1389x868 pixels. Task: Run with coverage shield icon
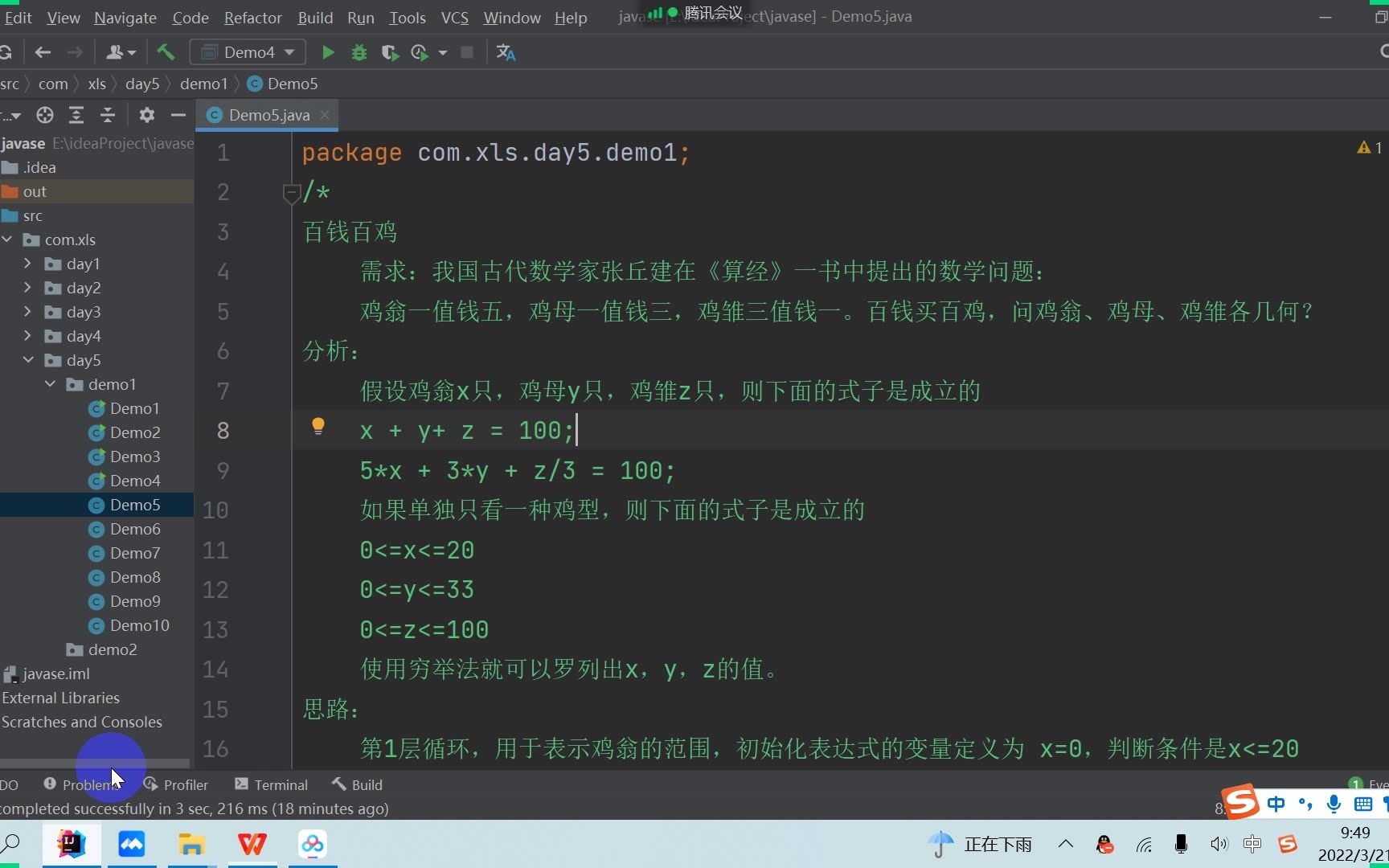click(x=390, y=52)
